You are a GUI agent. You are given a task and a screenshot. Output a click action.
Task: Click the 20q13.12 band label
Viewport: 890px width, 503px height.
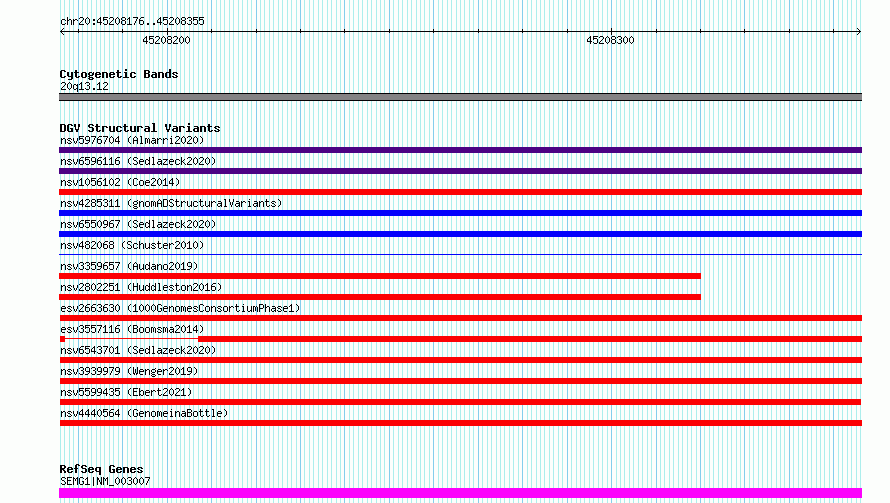84,86
